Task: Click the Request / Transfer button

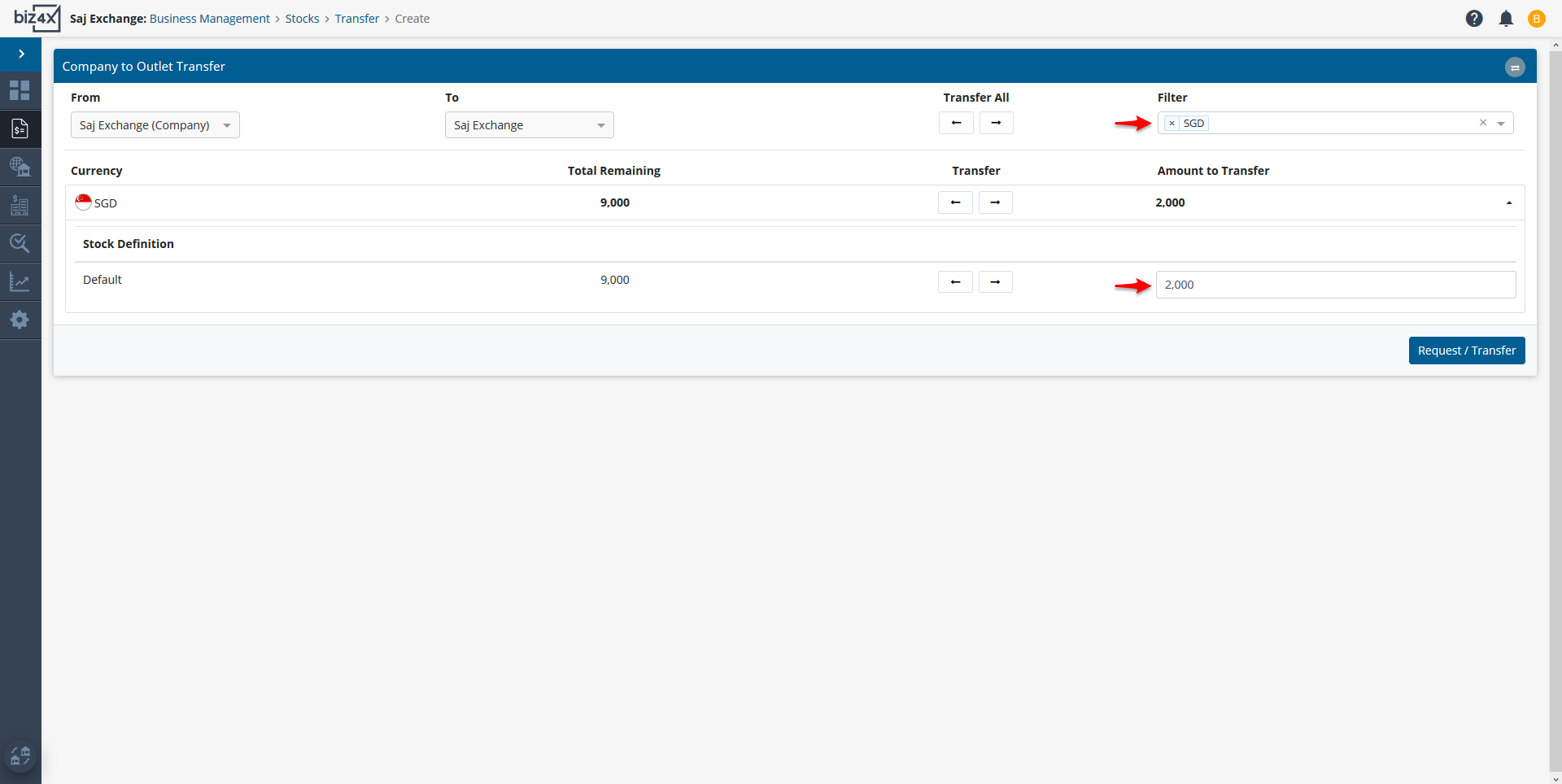Action: click(x=1467, y=351)
